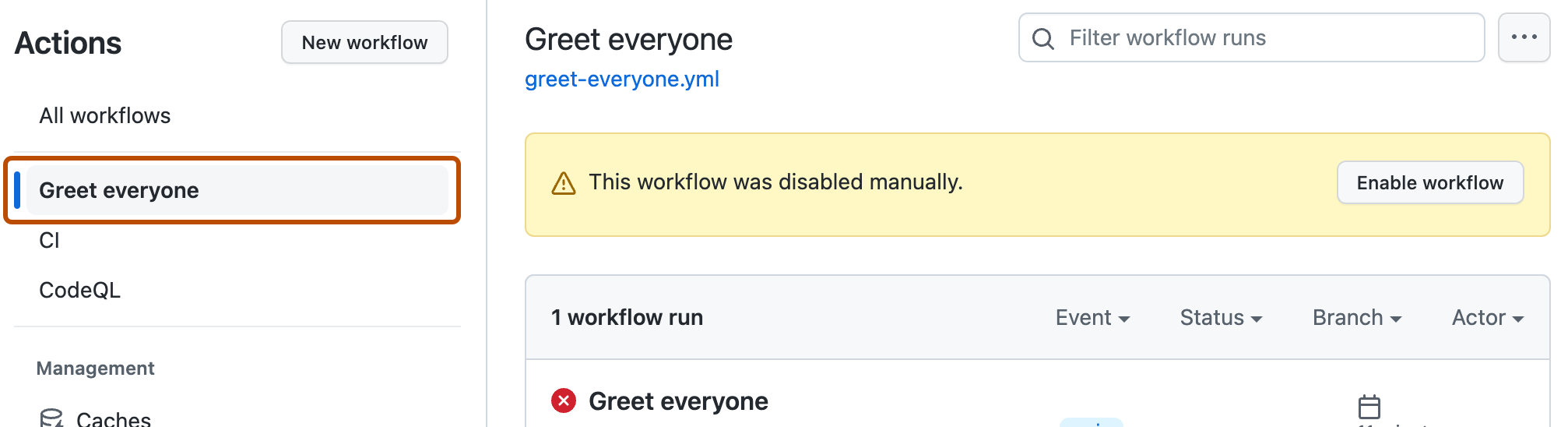Click the calendar icon in run row
This screenshot has height=427, width=1568.
[1369, 407]
